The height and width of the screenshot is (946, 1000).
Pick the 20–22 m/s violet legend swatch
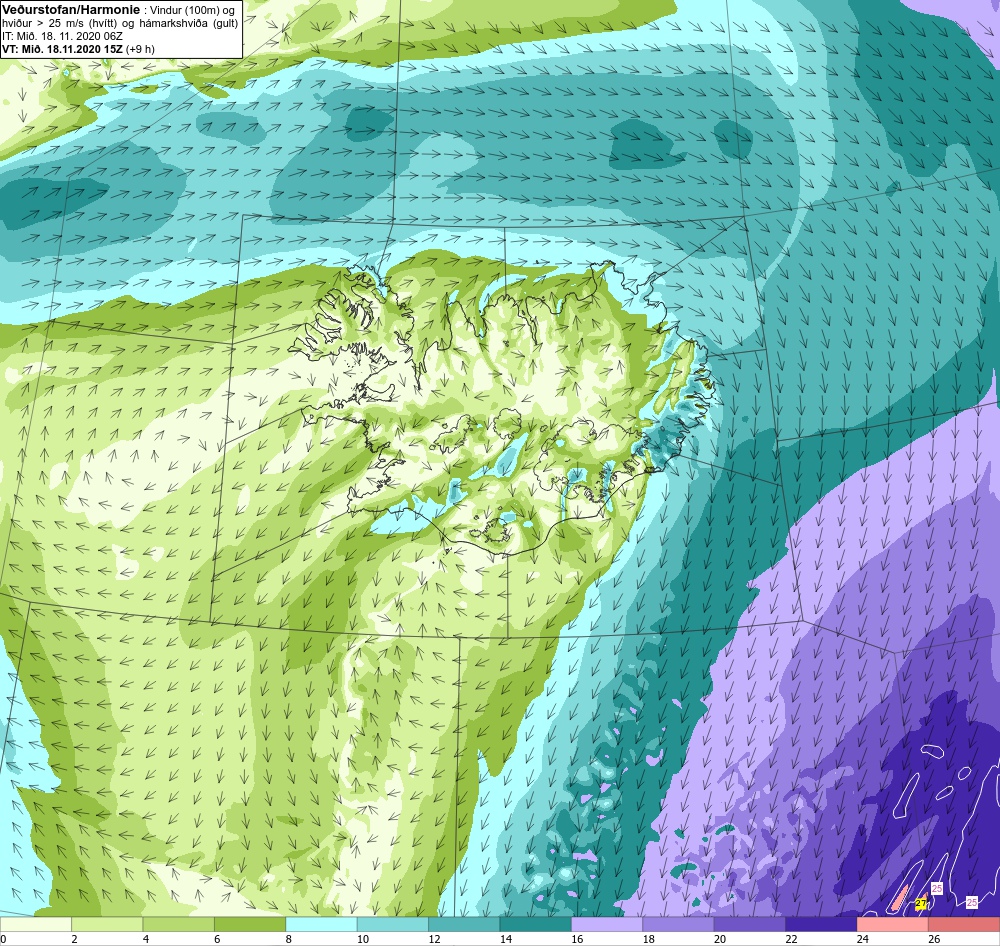750,925
